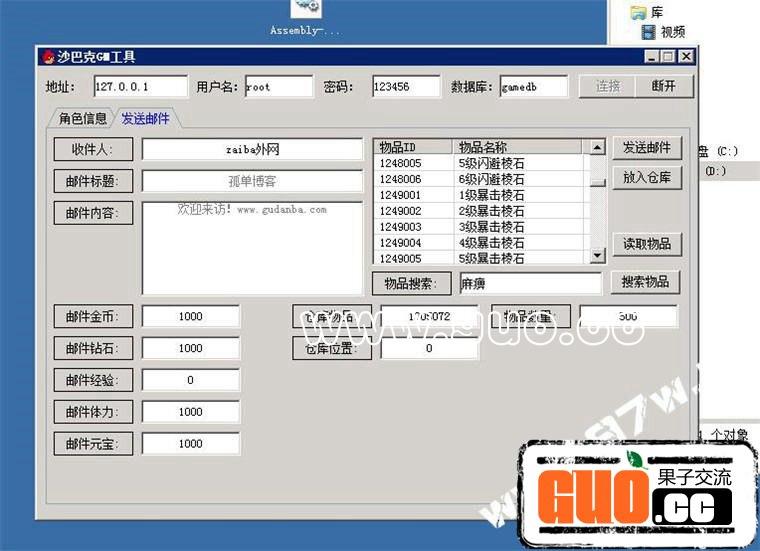Click the 沙巴克GM工具 title bar app icon
Screen dimensions: 760x551
48,57
